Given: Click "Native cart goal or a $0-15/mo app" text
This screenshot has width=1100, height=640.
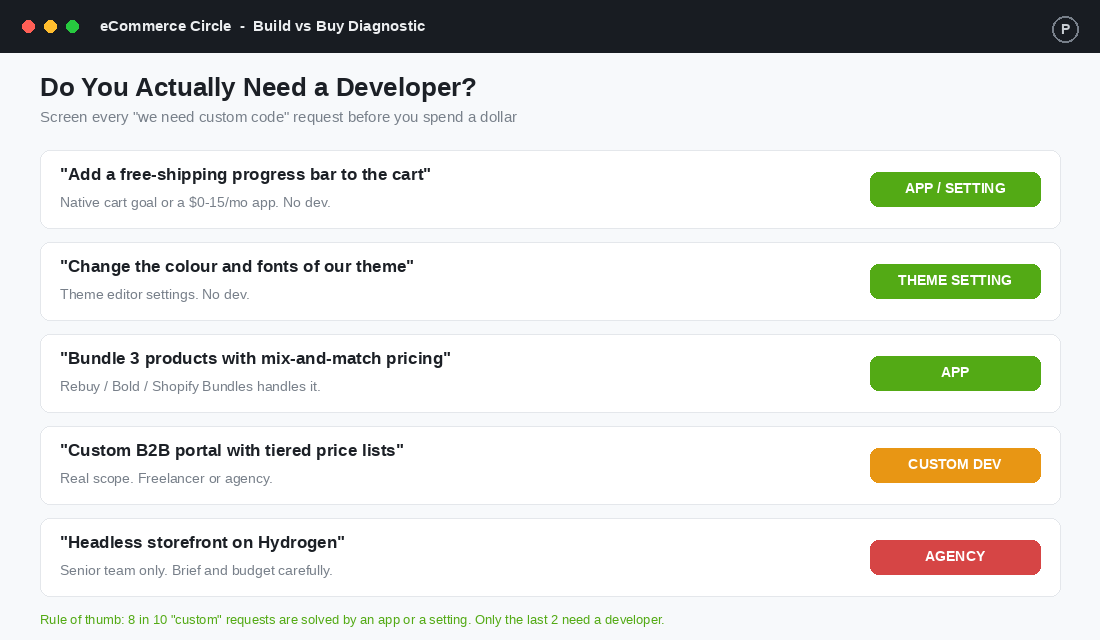Looking at the screenshot, I should click(195, 202).
